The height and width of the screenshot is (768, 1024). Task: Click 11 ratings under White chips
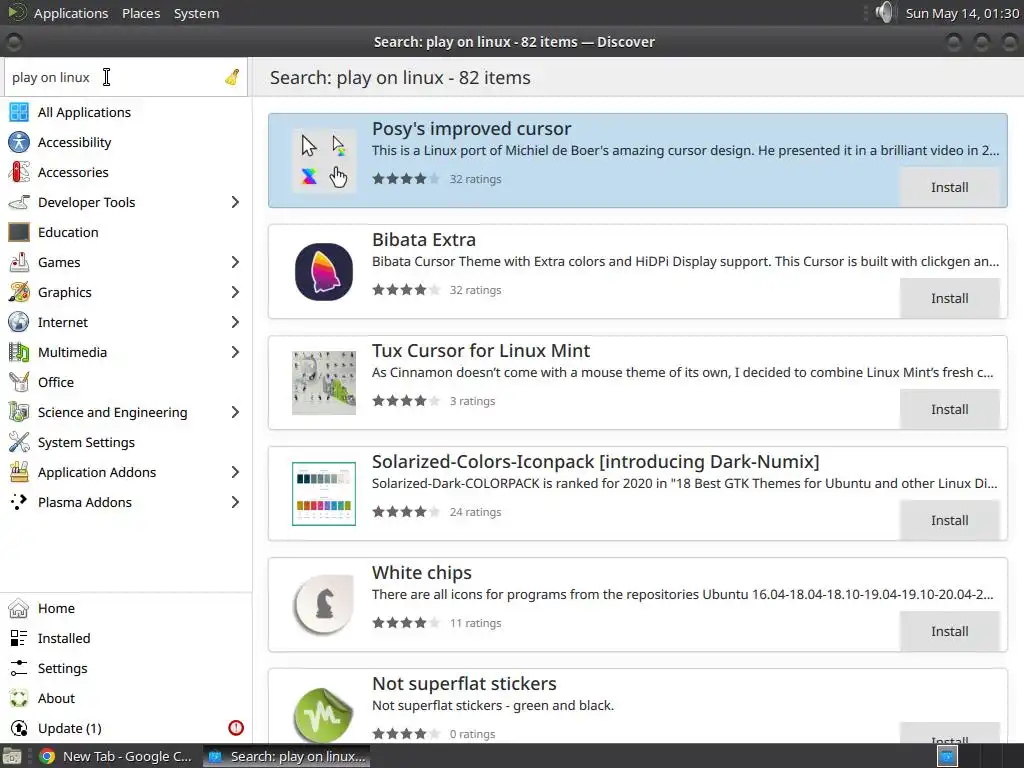click(x=475, y=623)
